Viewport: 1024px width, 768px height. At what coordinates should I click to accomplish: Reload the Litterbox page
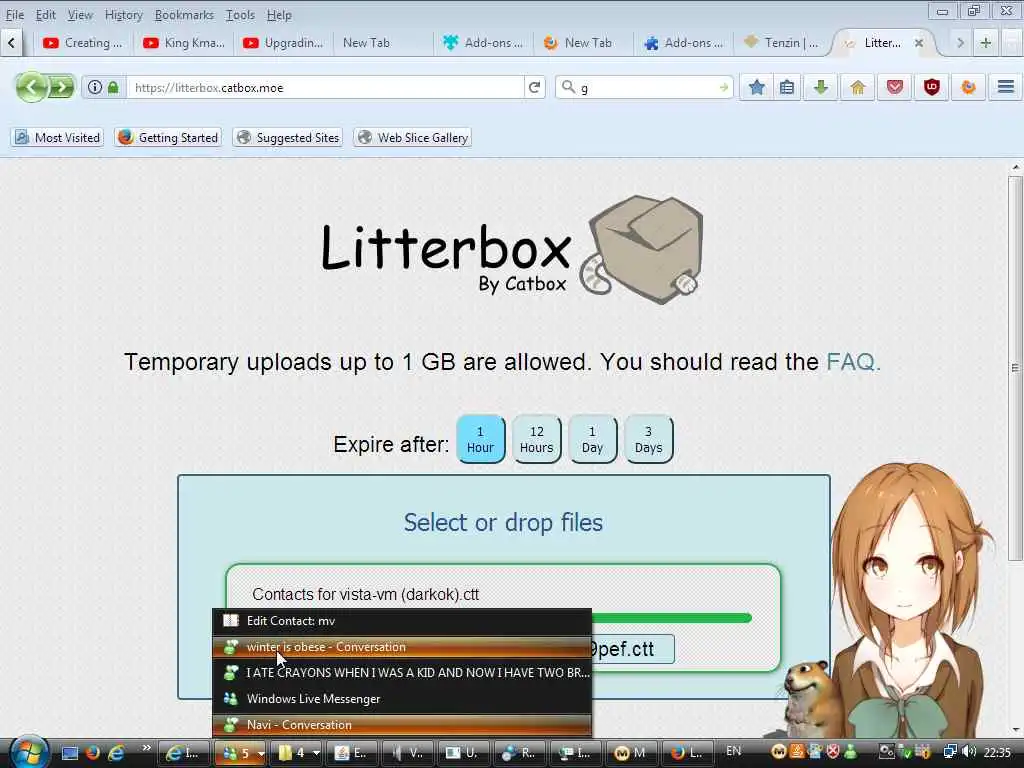[x=534, y=87]
